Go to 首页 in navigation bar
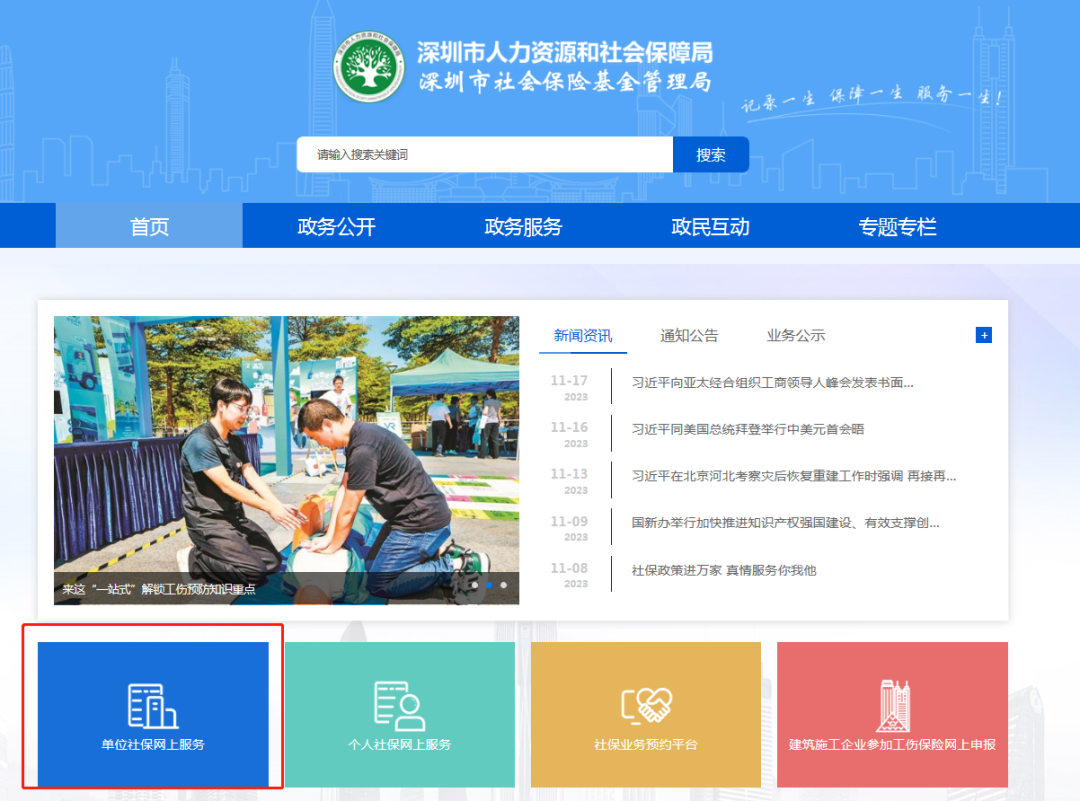The height and width of the screenshot is (801, 1080). point(149,226)
